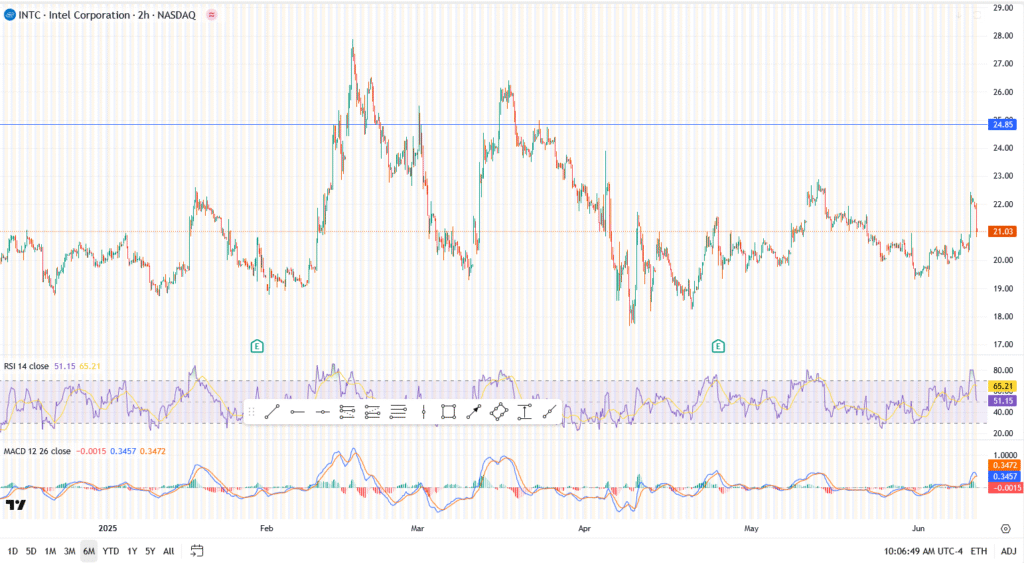Screen dimensions: 1024x563
Task: Click the first earnings E marker
Action: 257,346
